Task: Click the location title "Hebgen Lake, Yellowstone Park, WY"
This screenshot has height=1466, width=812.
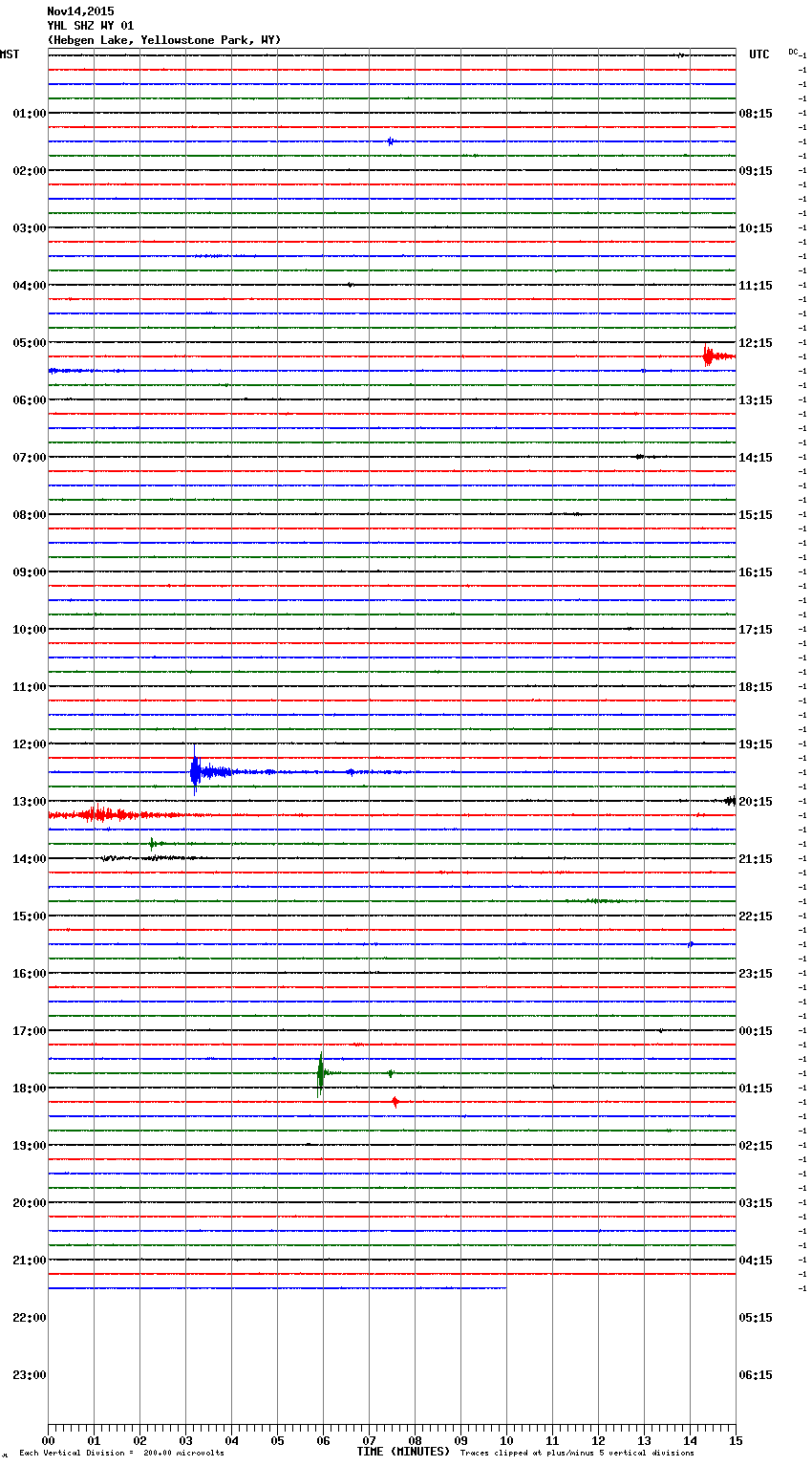Action: 164,40
